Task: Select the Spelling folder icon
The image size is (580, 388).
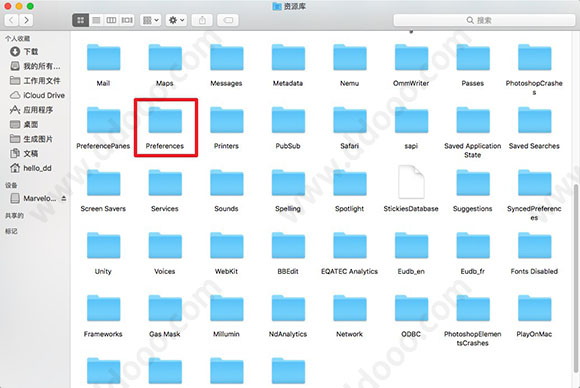Action: click(x=288, y=183)
